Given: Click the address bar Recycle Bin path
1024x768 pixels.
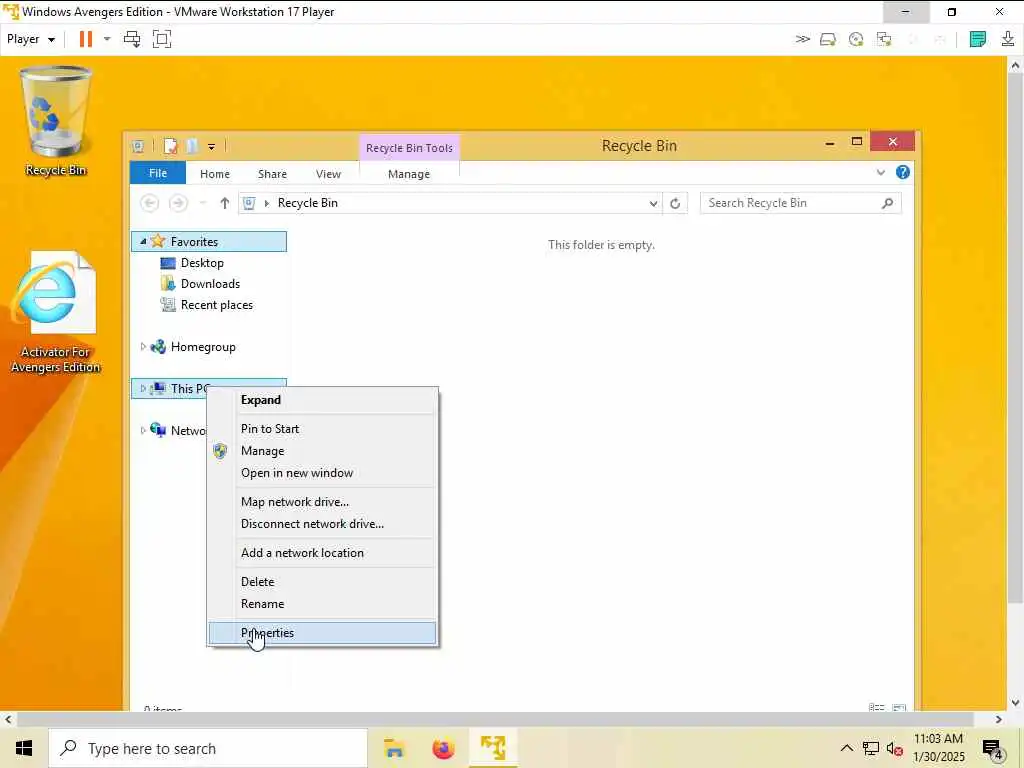Looking at the screenshot, I should [308, 203].
